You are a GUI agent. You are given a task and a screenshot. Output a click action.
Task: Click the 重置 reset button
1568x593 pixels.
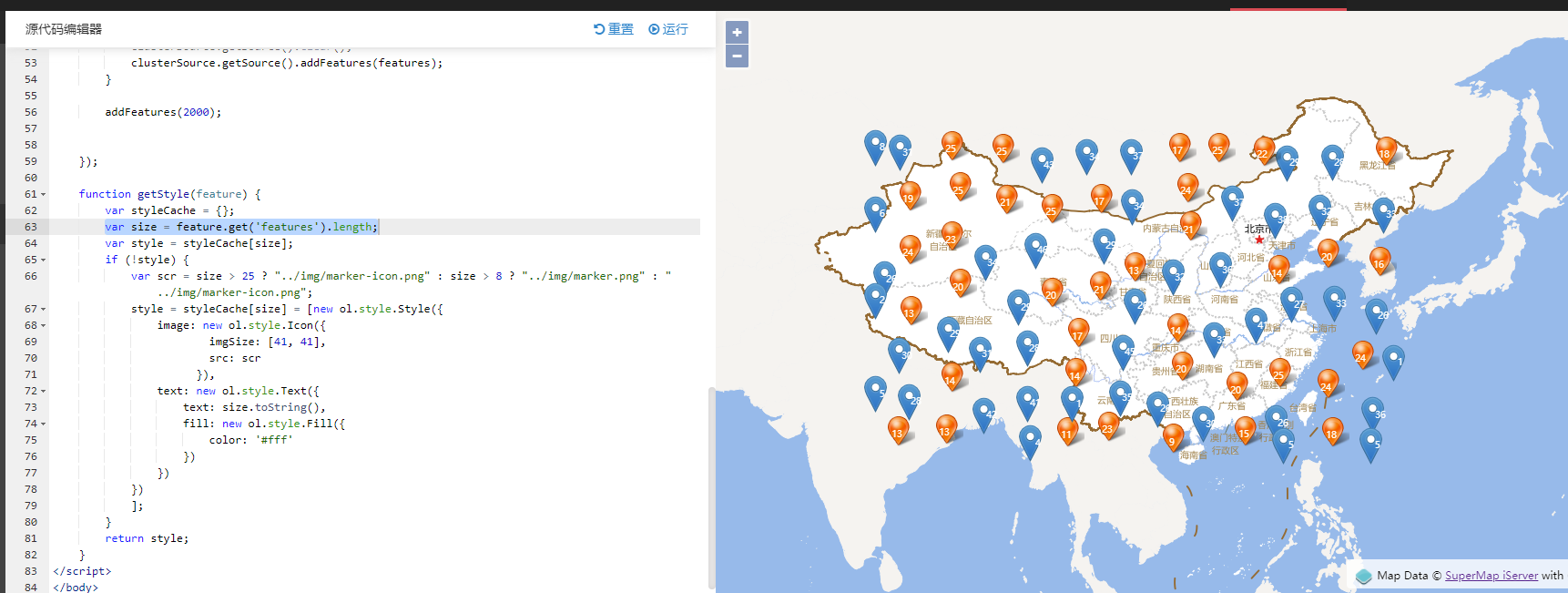614,29
